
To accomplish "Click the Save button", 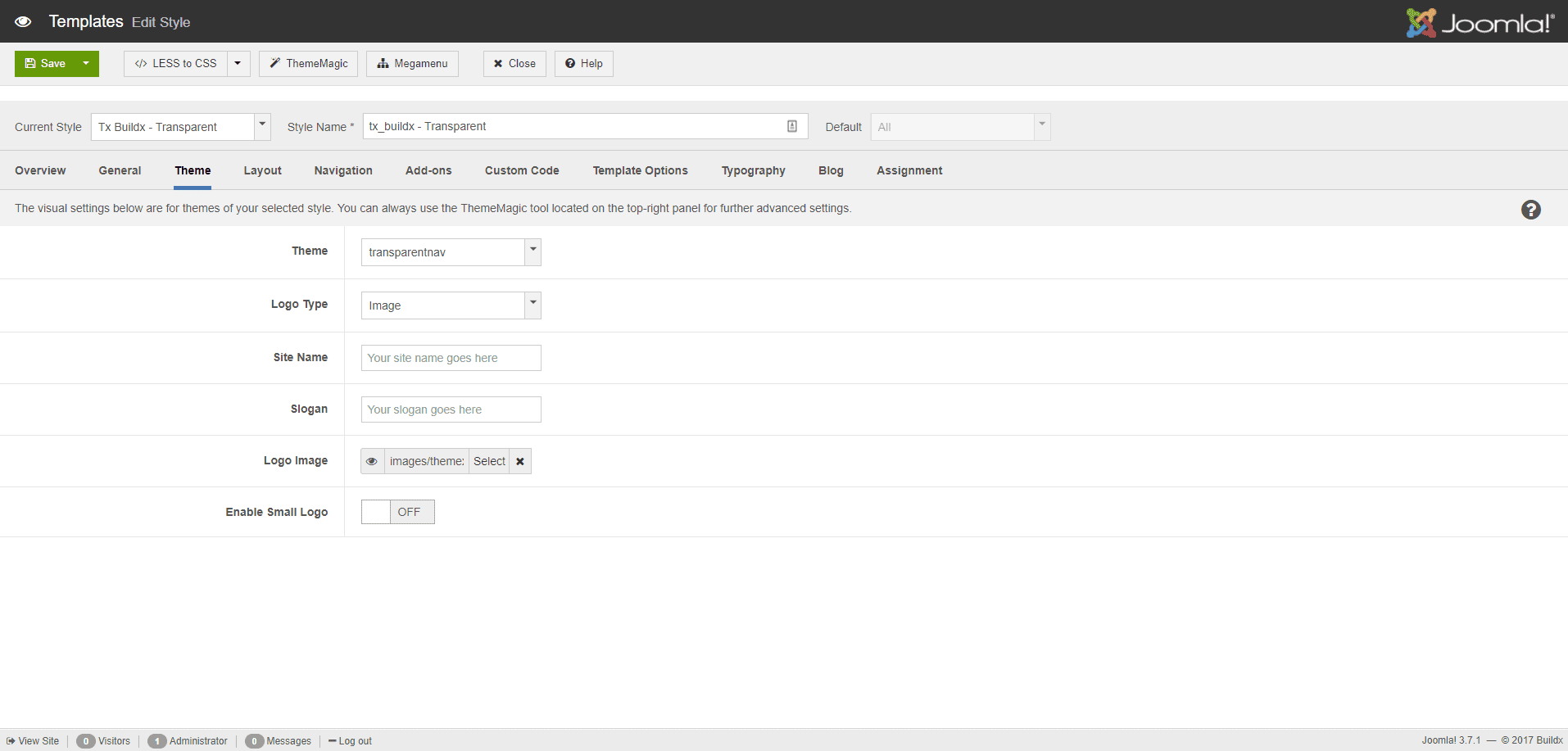I will 46,63.
